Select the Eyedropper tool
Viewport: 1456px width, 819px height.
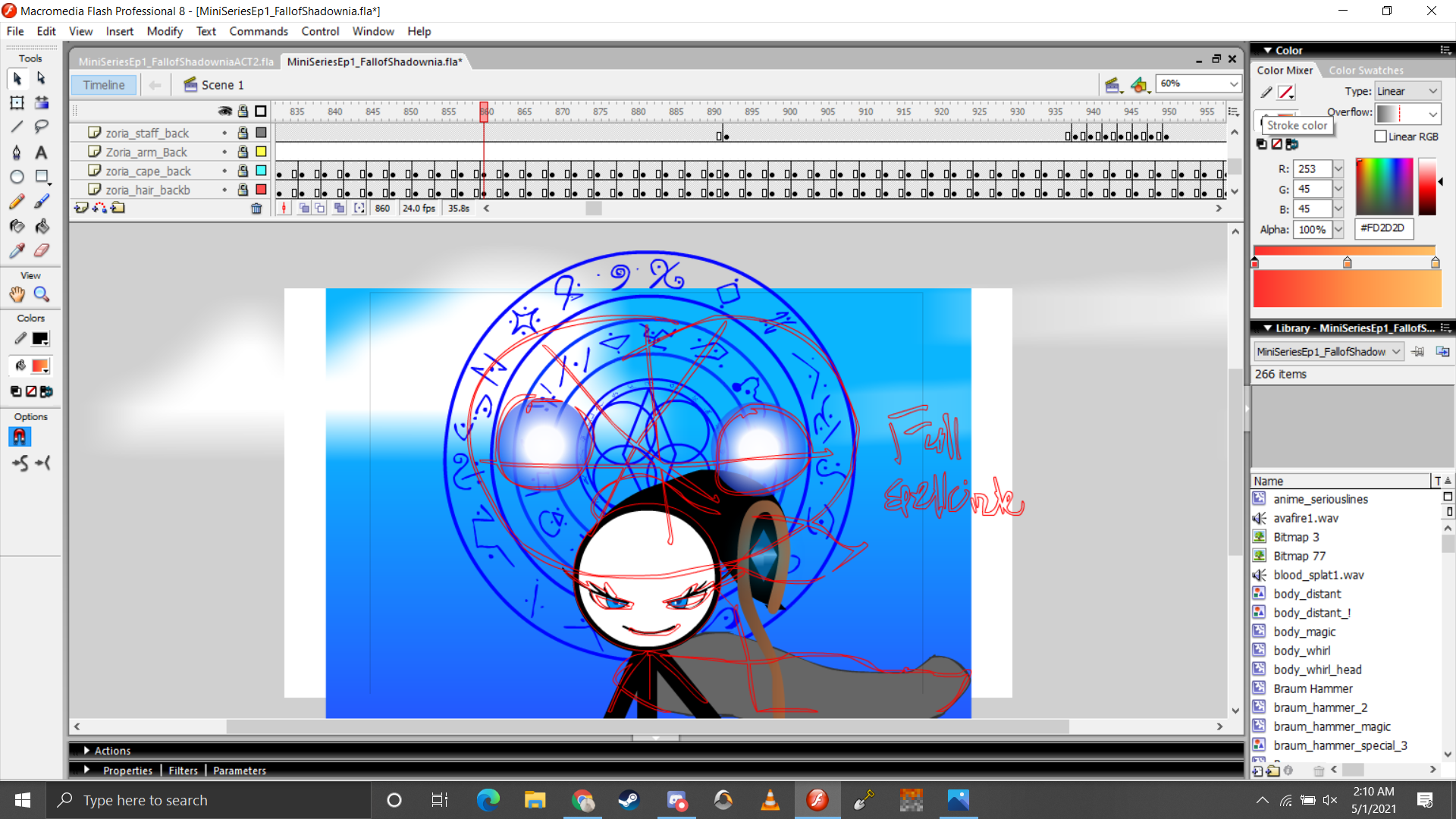point(17,251)
